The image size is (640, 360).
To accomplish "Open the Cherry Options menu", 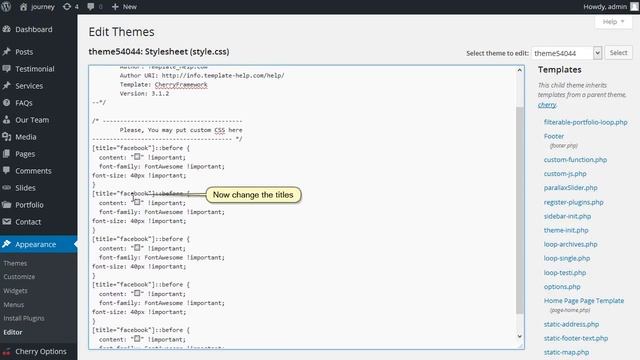I will coord(41,351).
